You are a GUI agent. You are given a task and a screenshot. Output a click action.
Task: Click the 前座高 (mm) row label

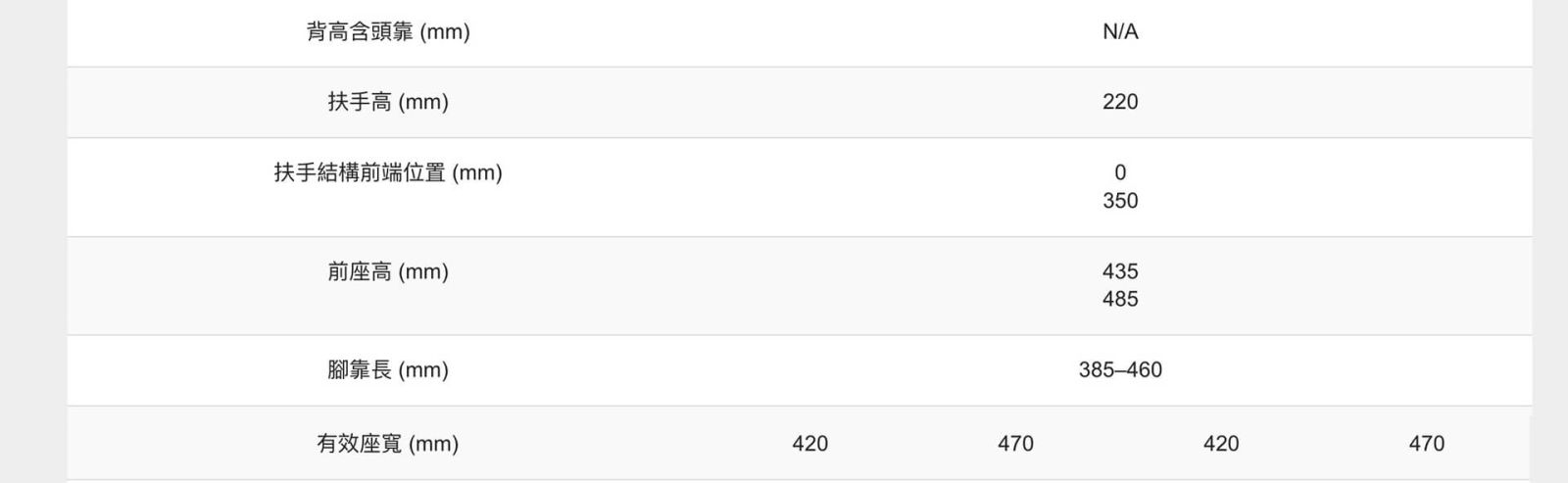tap(387, 271)
